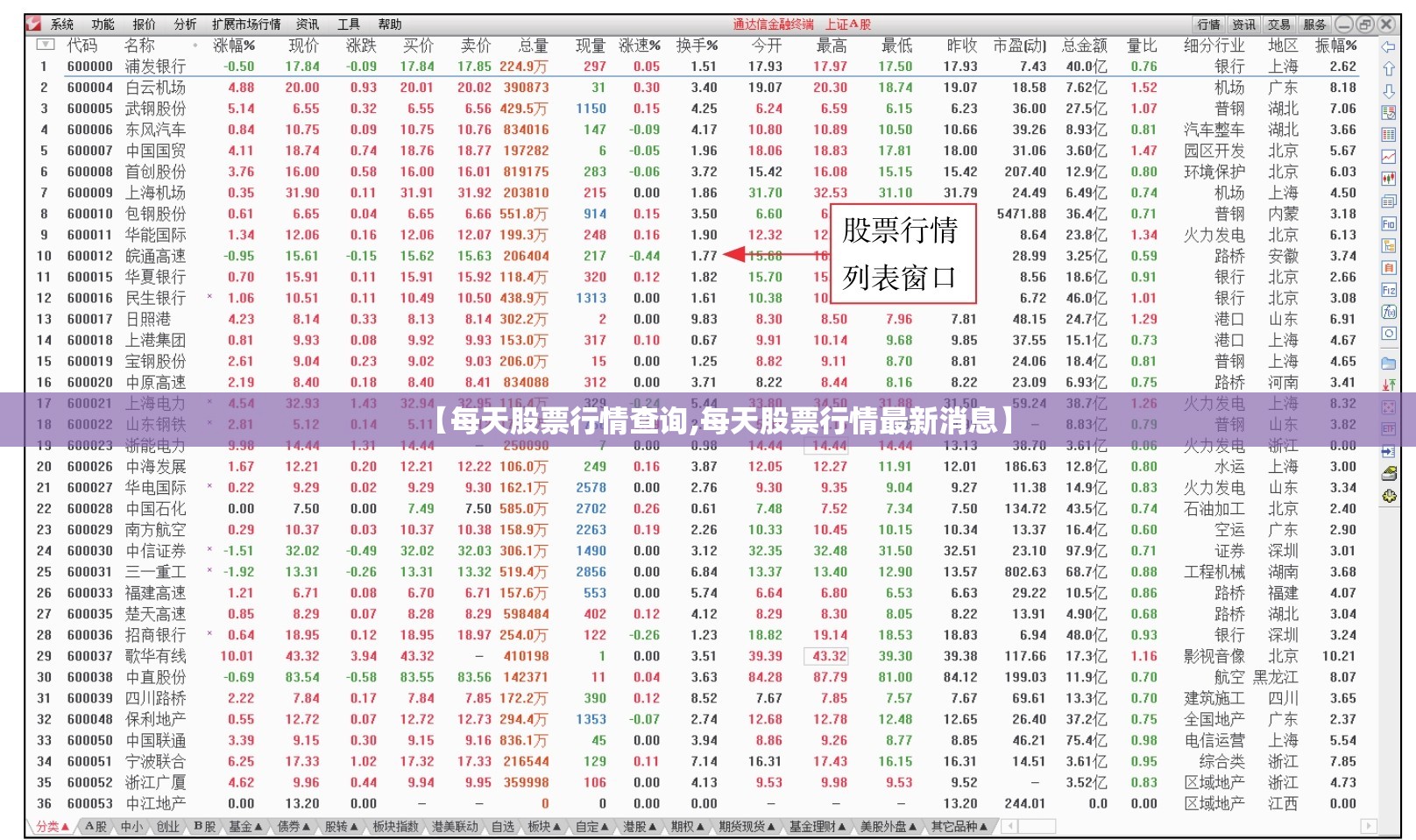This screenshot has height=840, width=1416.
Task: Open the settings gear icon in the sidebar
Action: [1389, 496]
